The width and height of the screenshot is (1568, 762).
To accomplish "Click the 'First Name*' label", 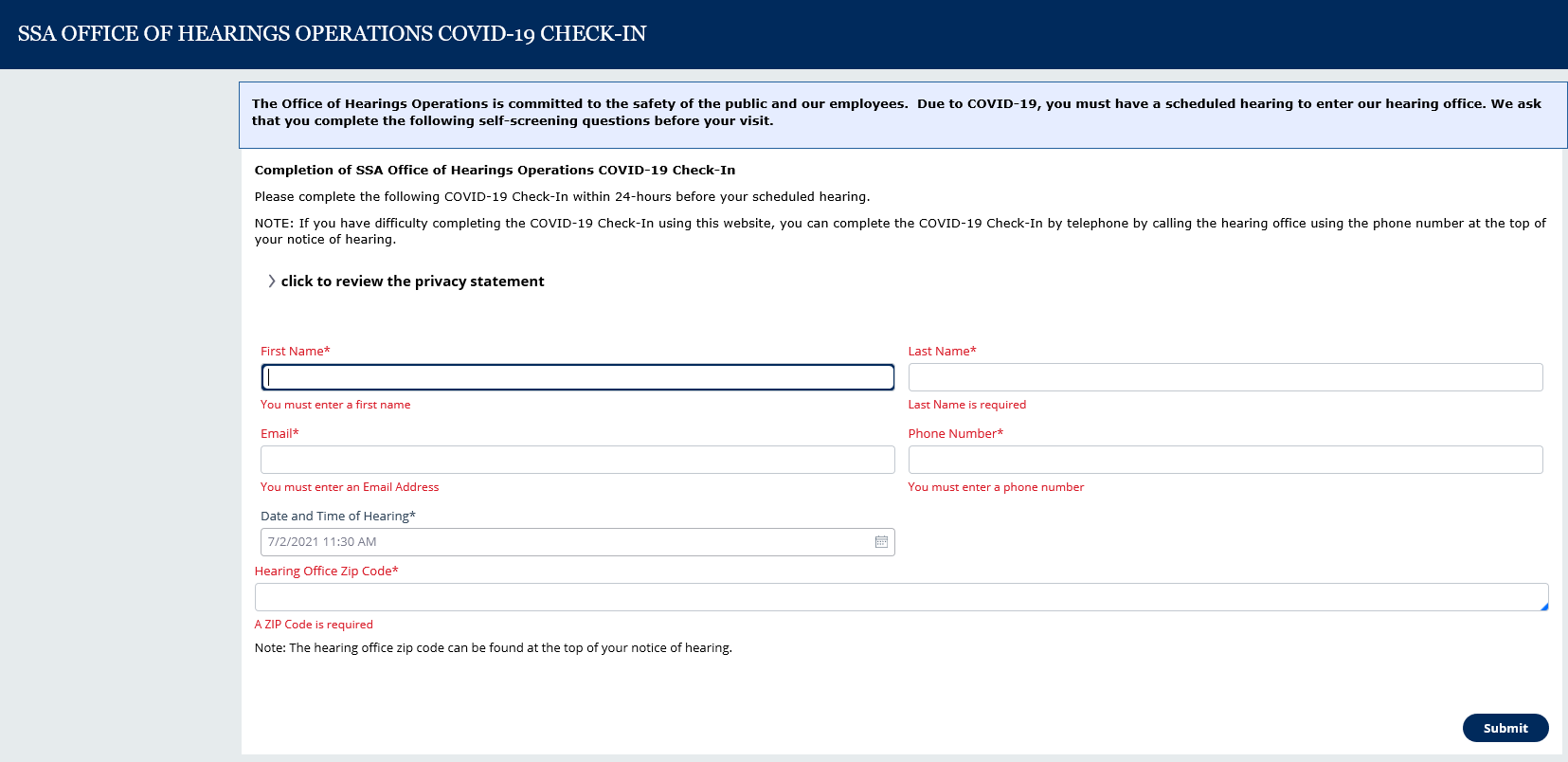I will tap(296, 352).
